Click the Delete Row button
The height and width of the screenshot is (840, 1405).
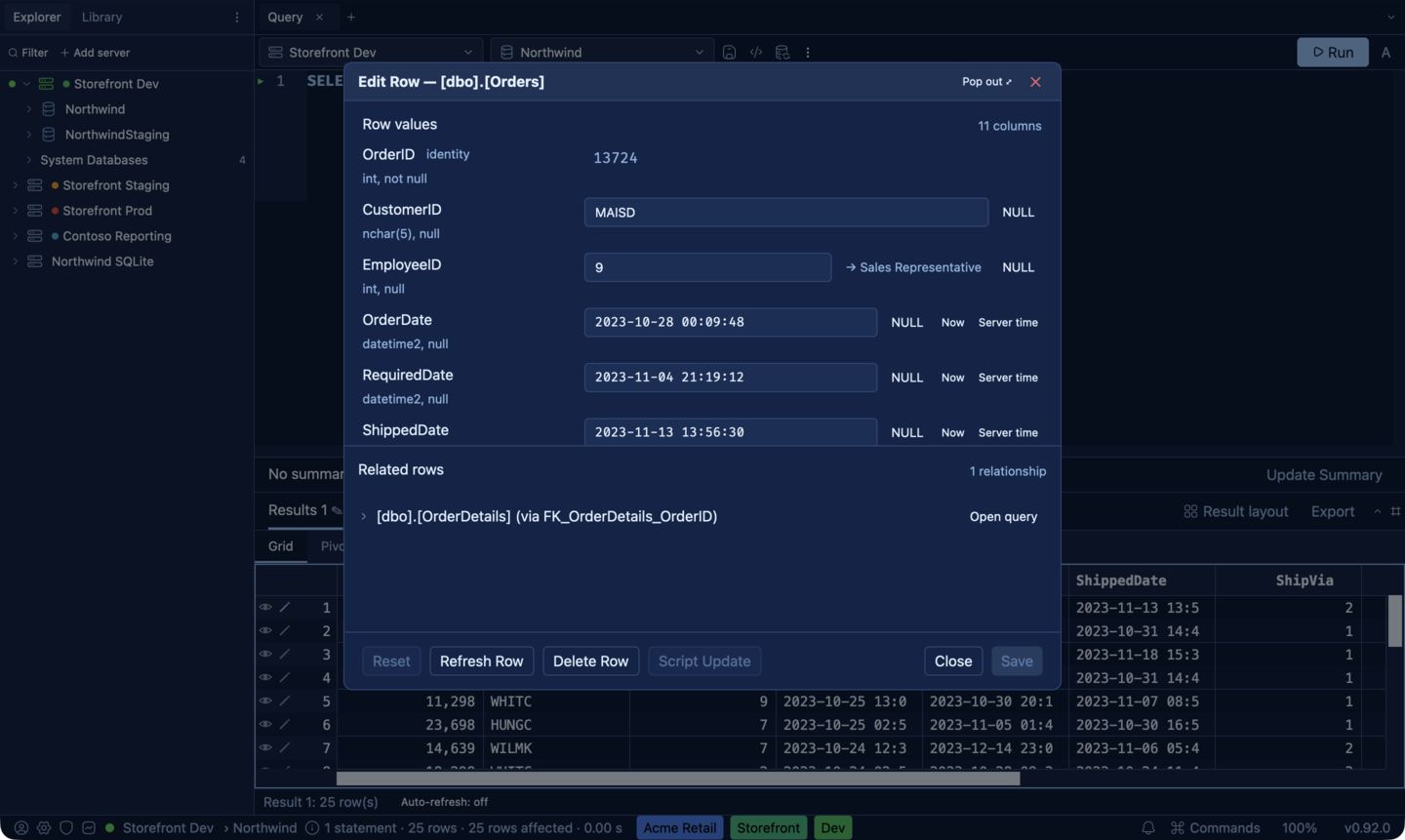tap(590, 661)
